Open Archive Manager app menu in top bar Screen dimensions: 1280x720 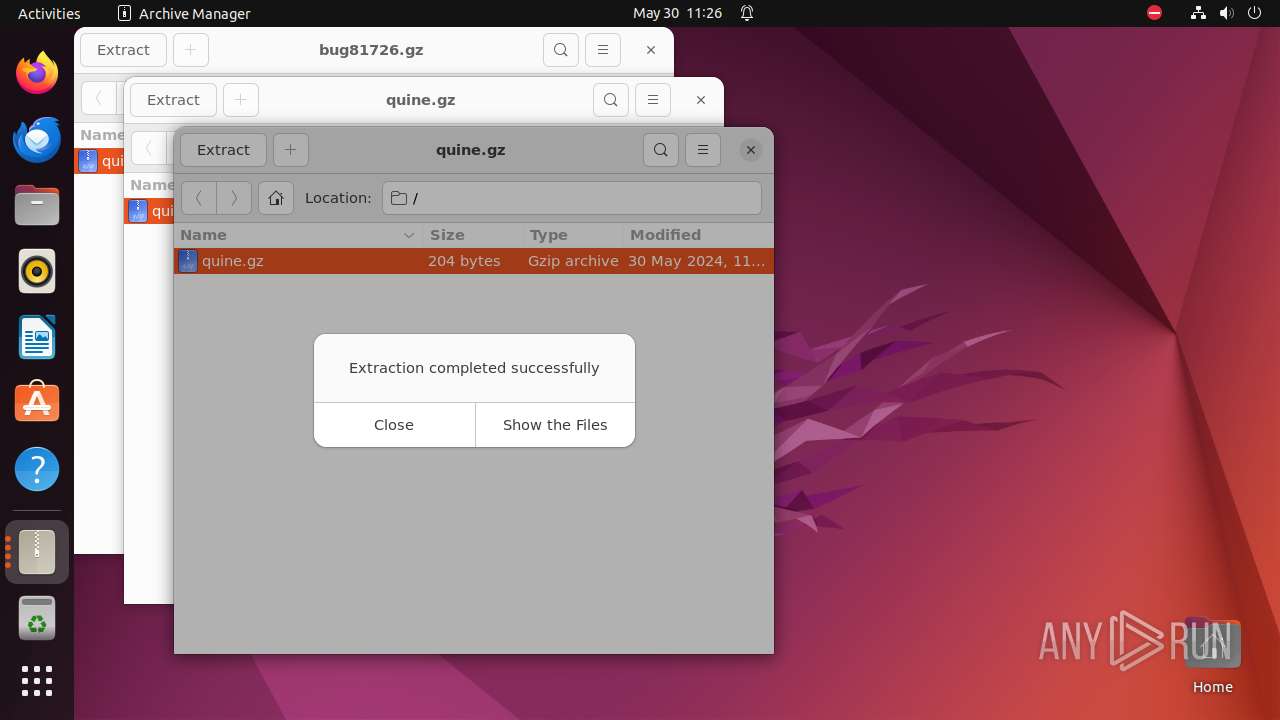(x=184, y=13)
